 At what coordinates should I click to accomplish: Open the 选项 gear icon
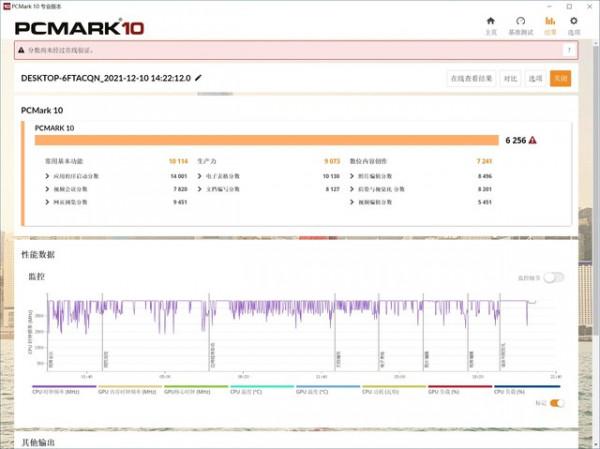coord(573,24)
